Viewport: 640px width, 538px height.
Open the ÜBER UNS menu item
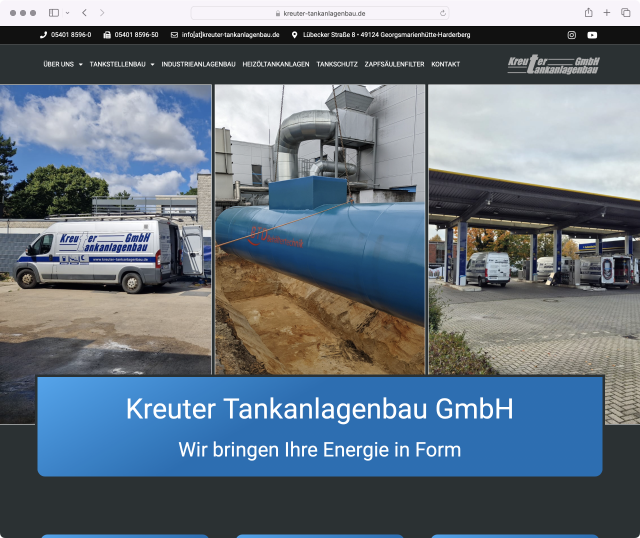[59, 64]
